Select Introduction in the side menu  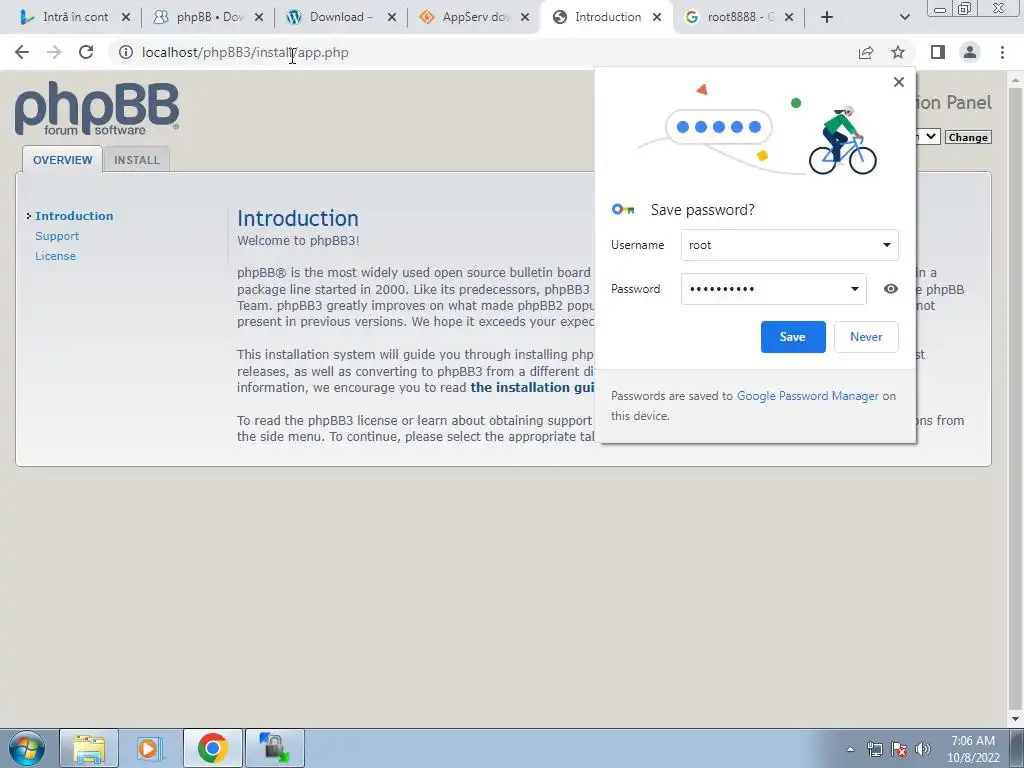click(x=74, y=216)
